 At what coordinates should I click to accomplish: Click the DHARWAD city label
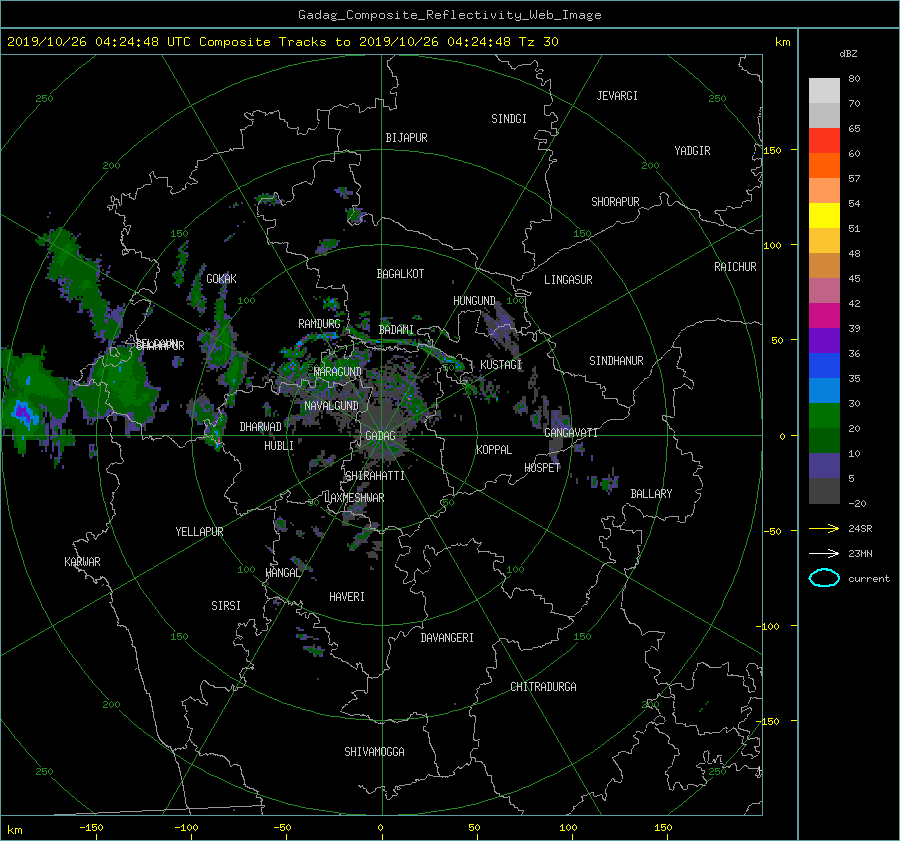(x=261, y=427)
